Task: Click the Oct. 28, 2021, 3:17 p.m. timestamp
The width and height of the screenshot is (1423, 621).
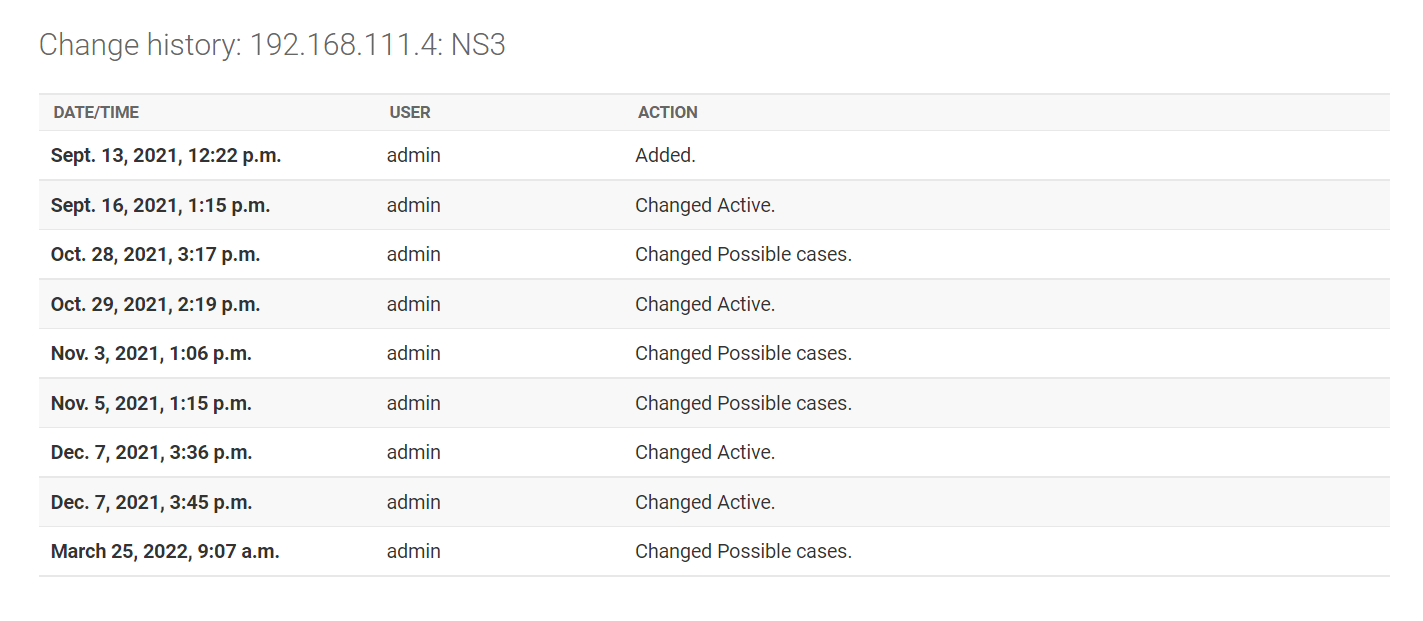Action: coord(155,255)
